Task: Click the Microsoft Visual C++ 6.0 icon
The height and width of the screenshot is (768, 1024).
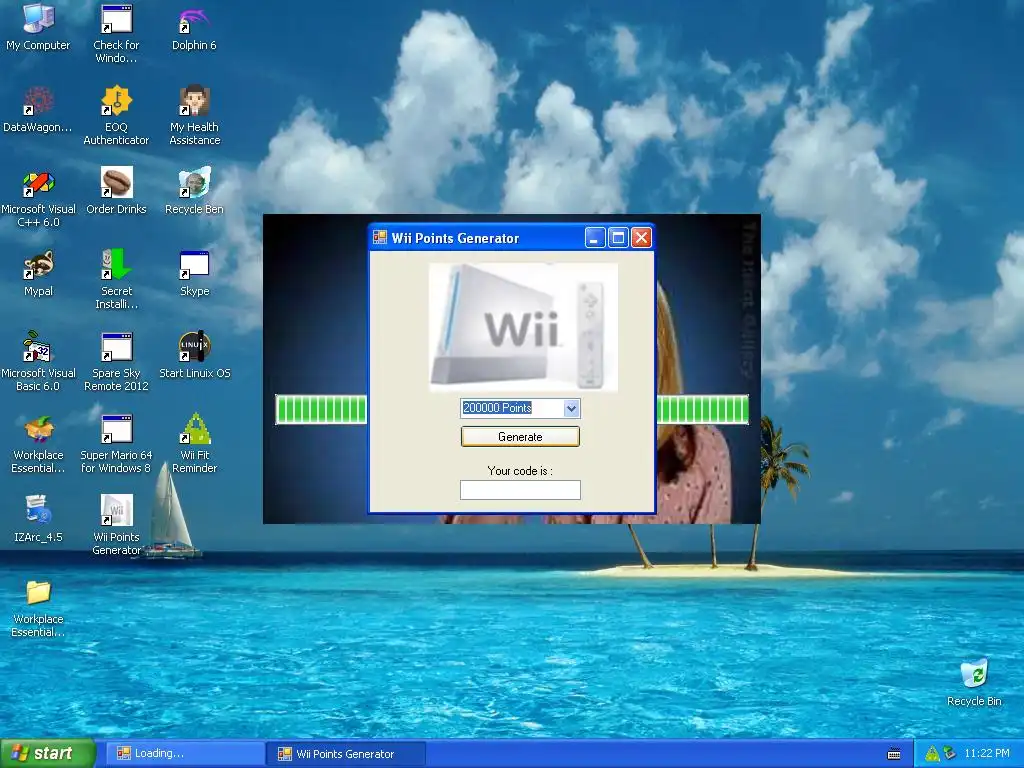Action: coord(39,197)
